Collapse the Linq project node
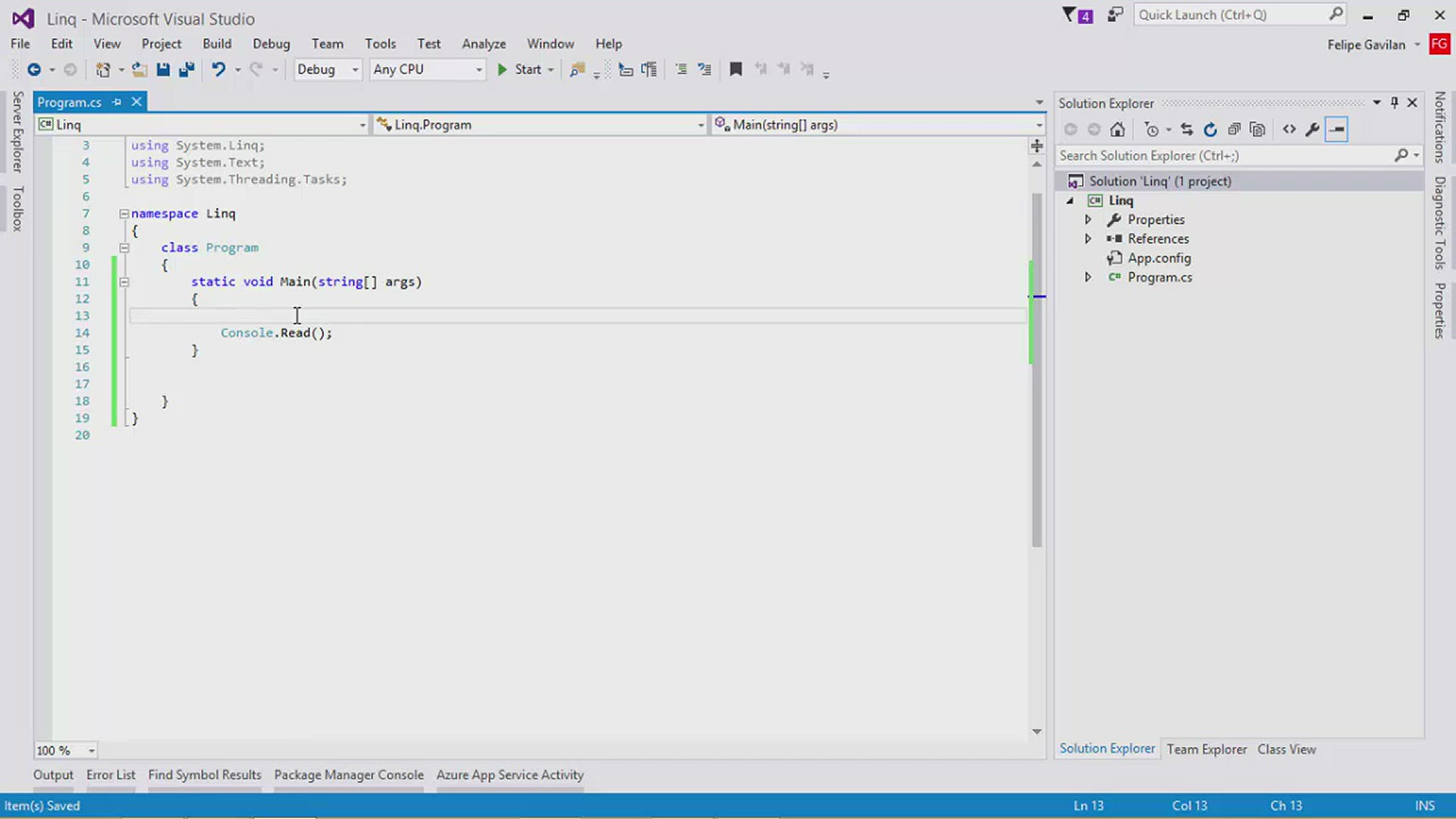 pos(1070,201)
